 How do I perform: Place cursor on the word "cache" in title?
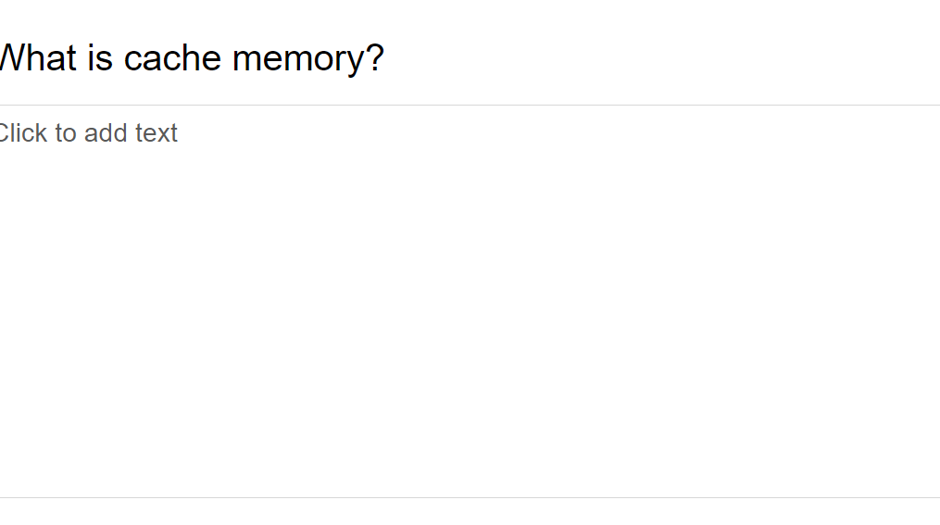173,59
